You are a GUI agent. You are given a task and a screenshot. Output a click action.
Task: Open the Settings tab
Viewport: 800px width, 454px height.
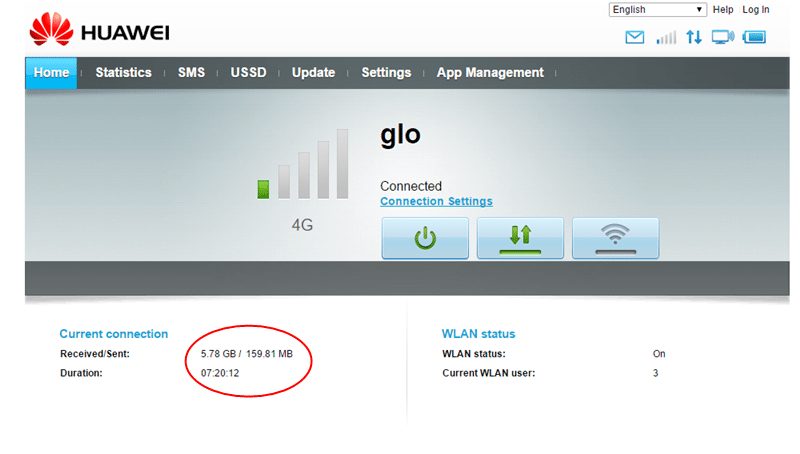386,73
